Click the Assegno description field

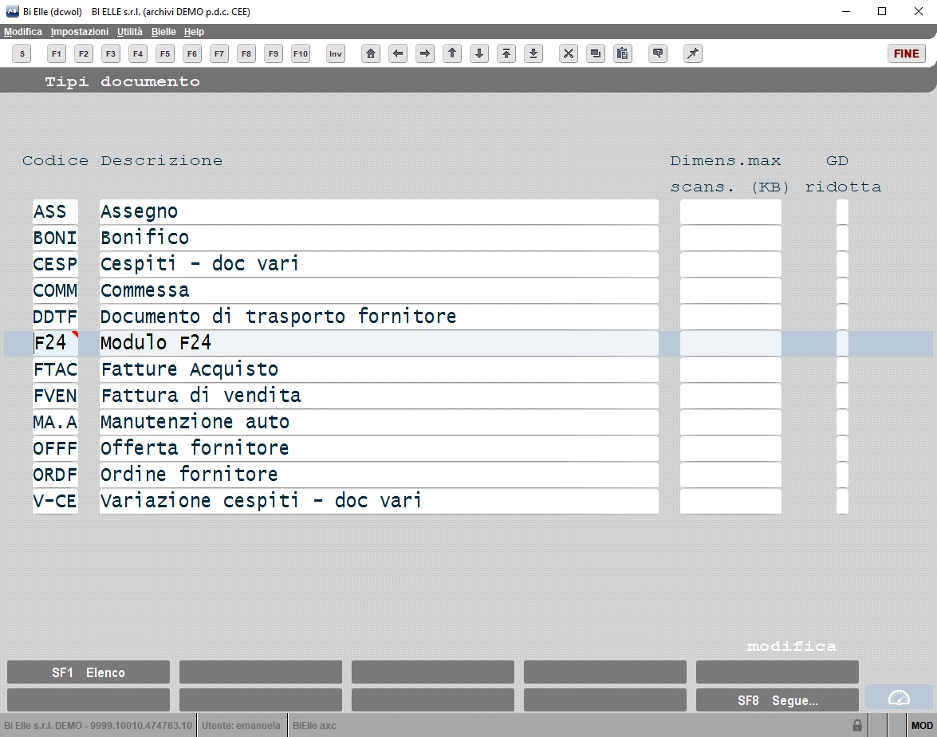pos(379,212)
